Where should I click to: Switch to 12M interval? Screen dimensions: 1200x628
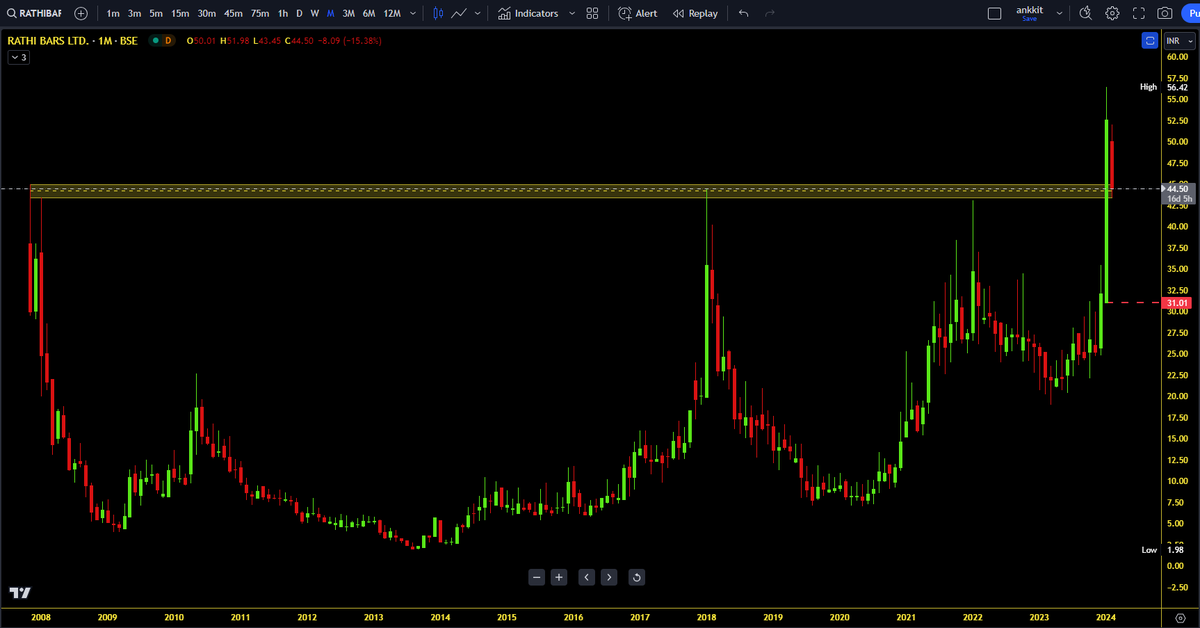392,14
